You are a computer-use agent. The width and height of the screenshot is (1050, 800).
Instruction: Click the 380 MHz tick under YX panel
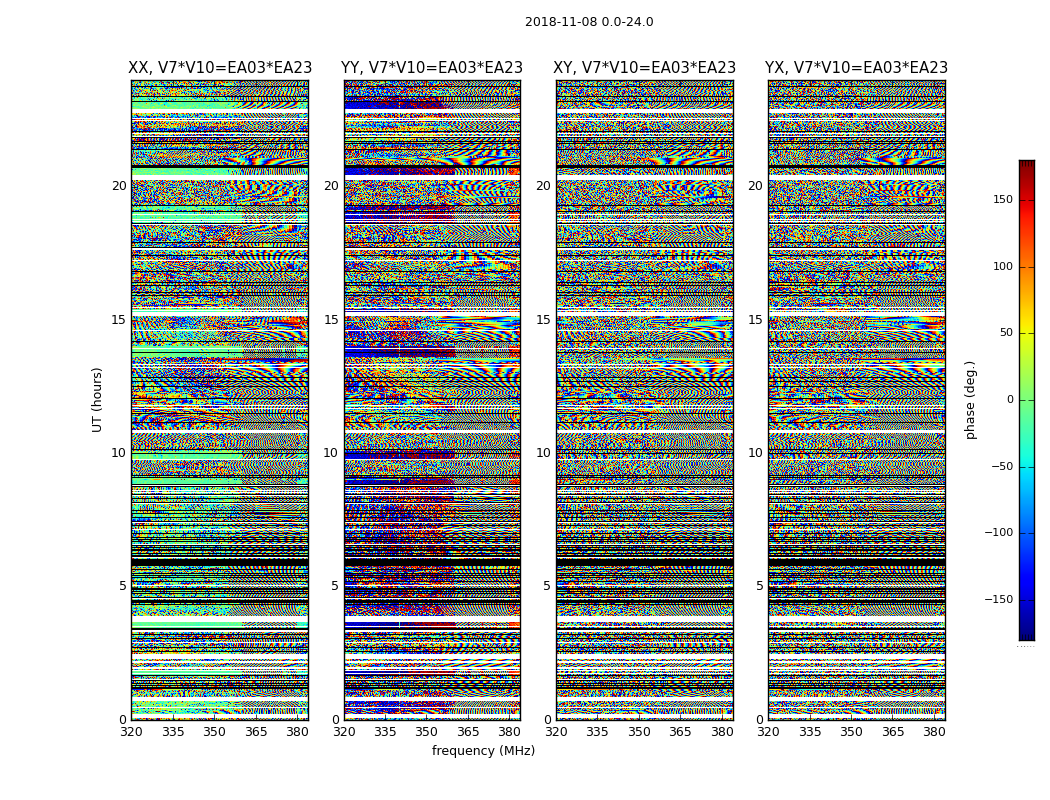934,732
